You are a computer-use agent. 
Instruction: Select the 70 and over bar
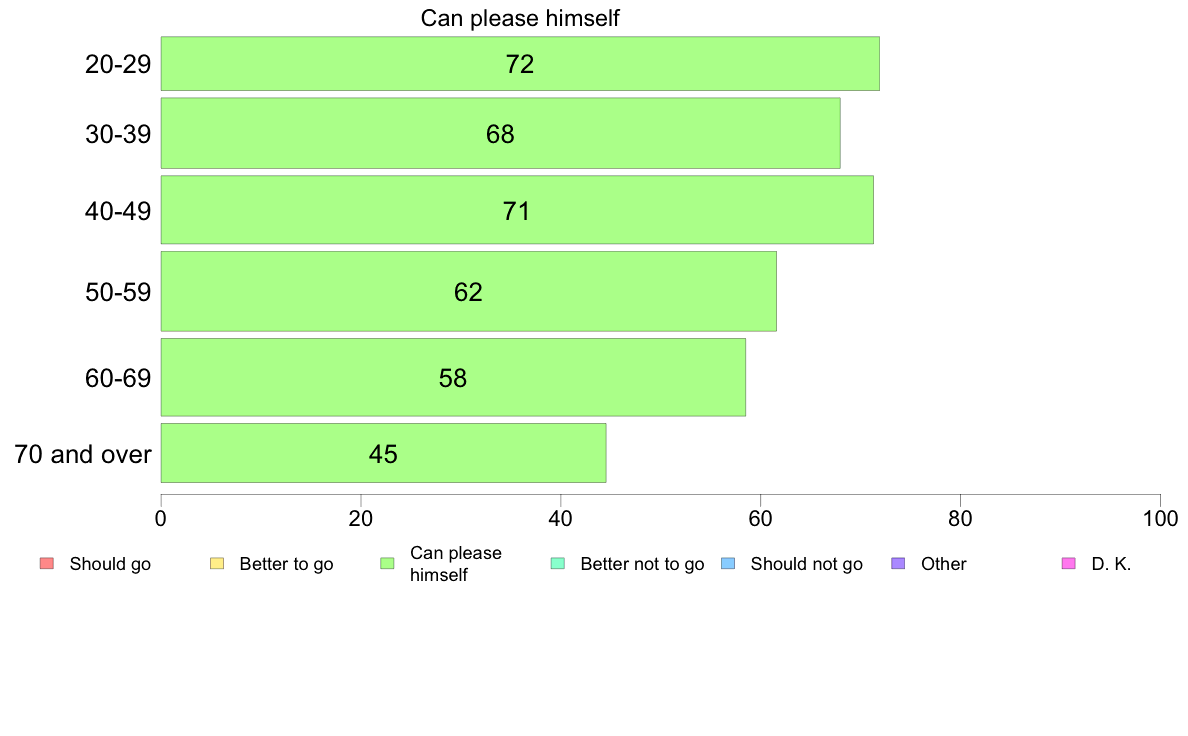[x=383, y=453]
